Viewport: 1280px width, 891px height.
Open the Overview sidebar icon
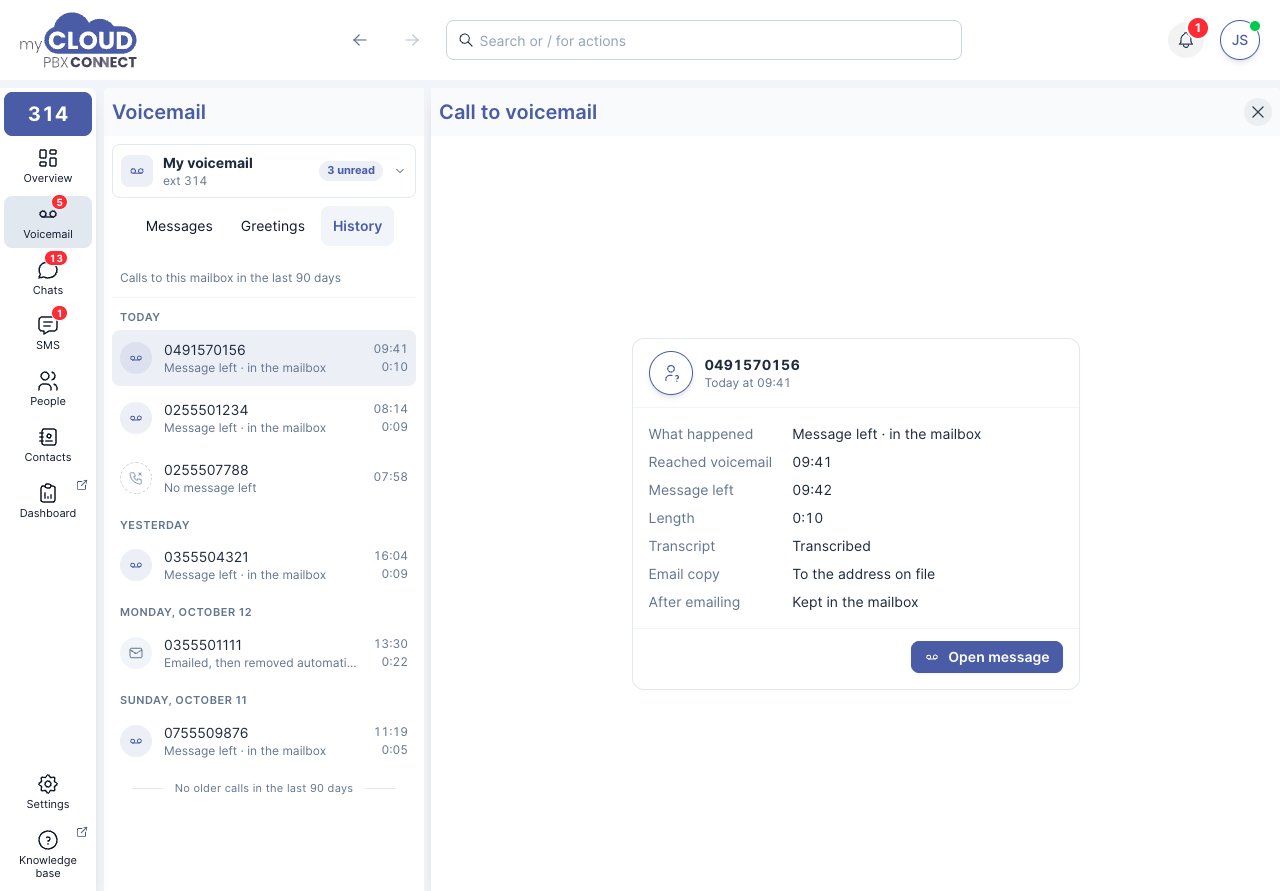coord(48,166)
